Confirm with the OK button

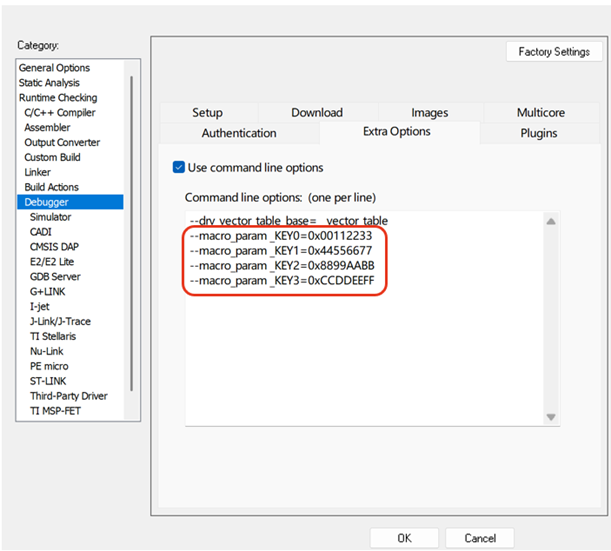[x=404, y=538]
